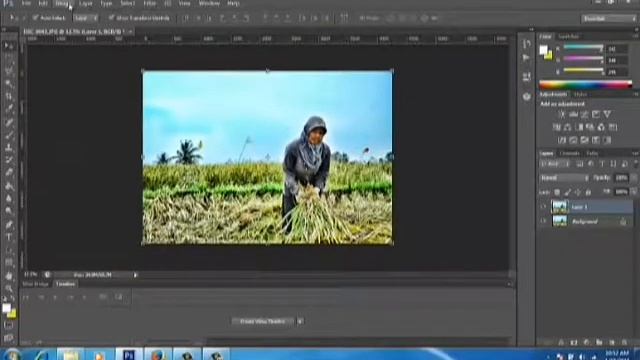Click the color spectrum ramp
640x360 pixels.
(x=586, y=85)
